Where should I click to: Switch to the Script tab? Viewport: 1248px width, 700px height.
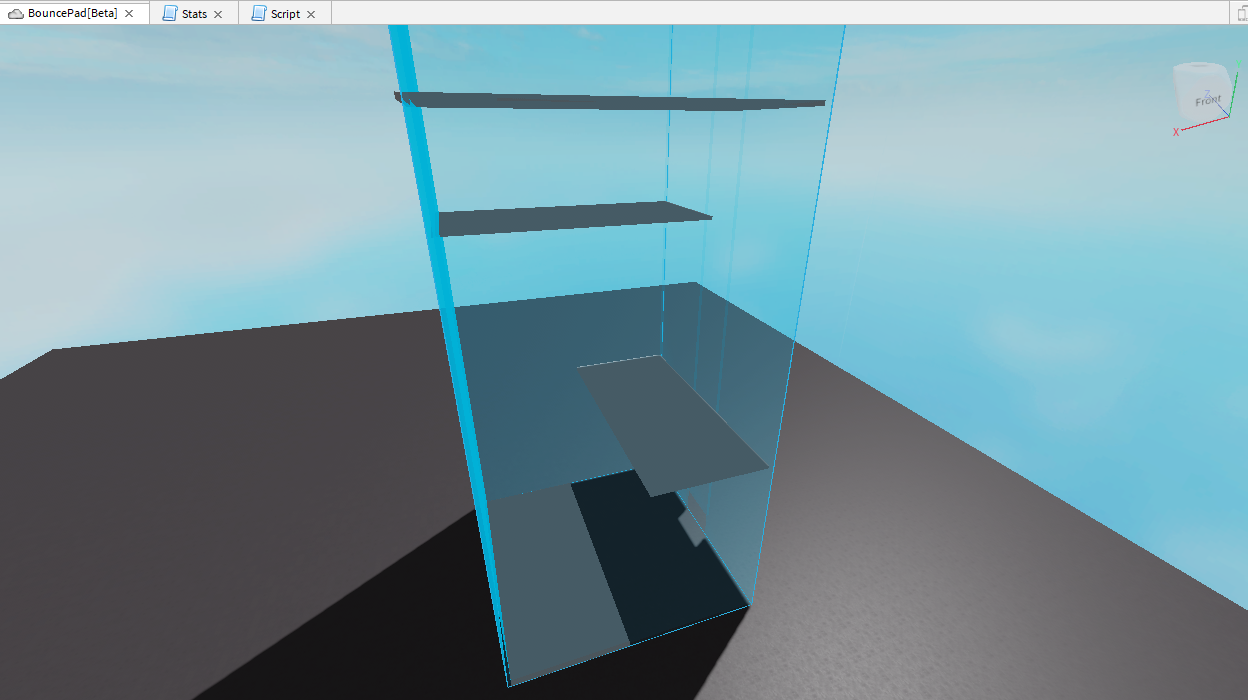pyautogui.click(x=285, y=13)
